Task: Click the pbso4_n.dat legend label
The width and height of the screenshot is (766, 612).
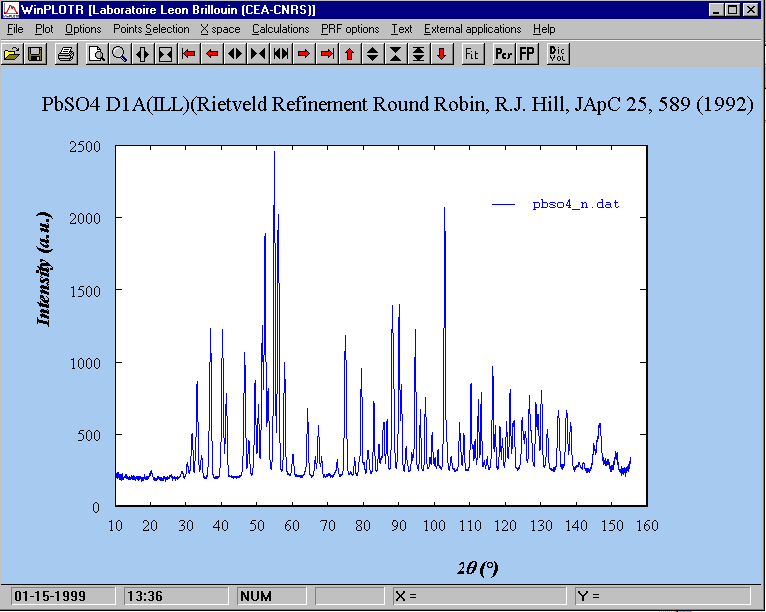Action: point(575,204)
